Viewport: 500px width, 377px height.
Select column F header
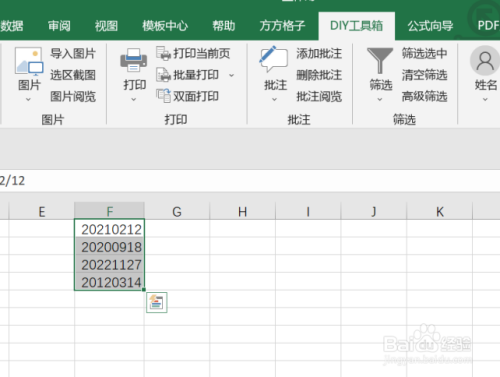pos(110,211)
